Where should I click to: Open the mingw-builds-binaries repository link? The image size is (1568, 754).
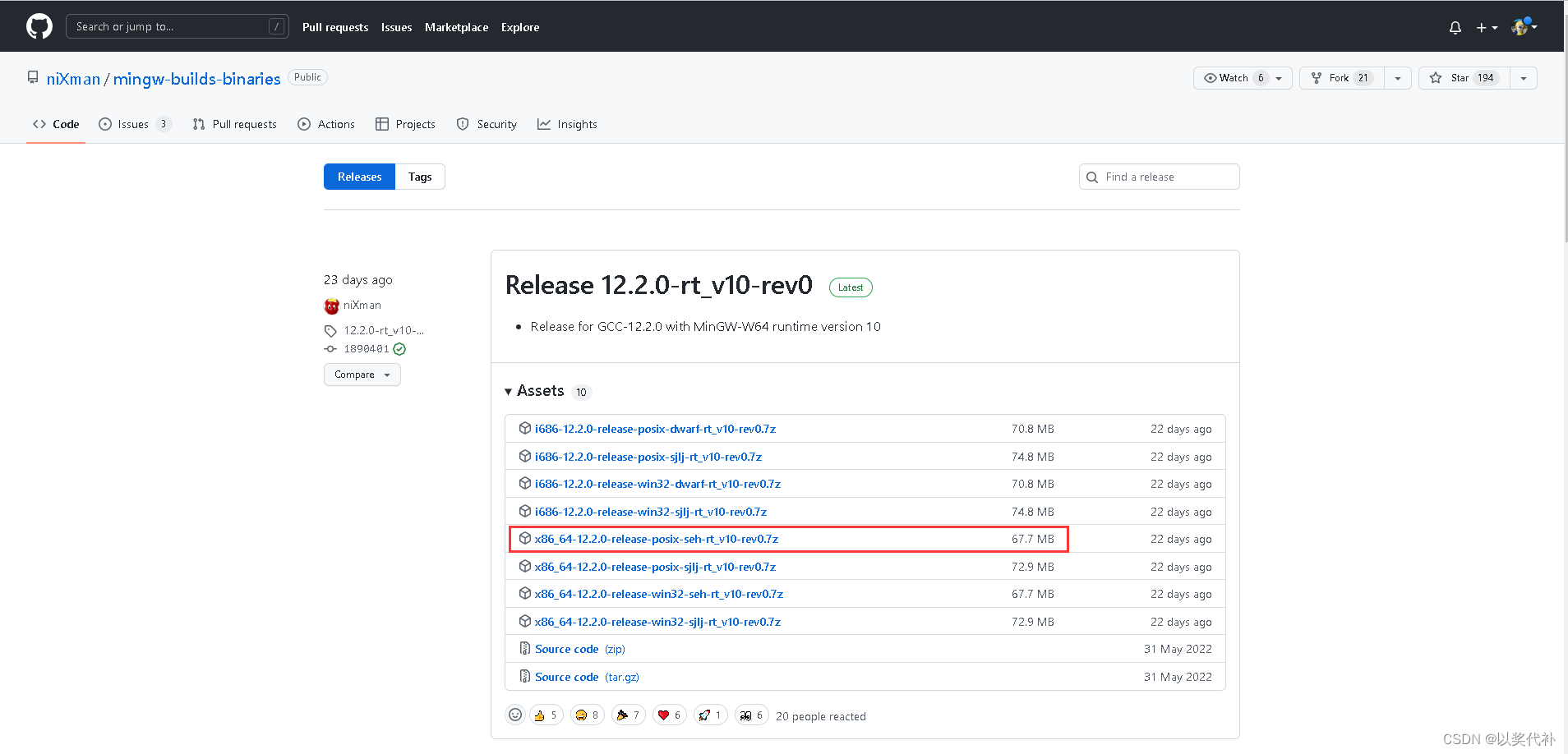[x=196, y=79]
